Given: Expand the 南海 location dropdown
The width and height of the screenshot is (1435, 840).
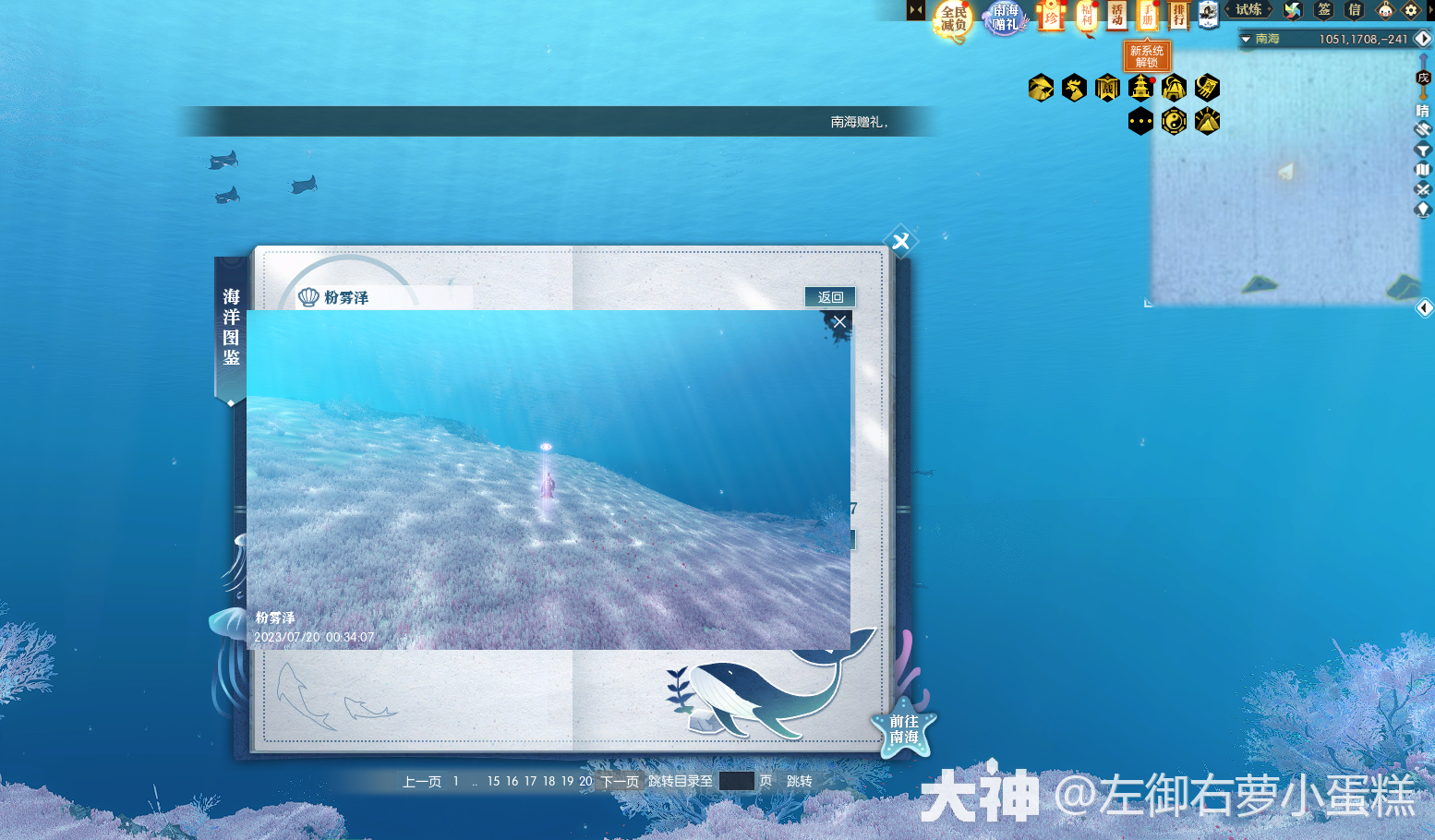Looking at the screenshot, I should click(1246, 40).
